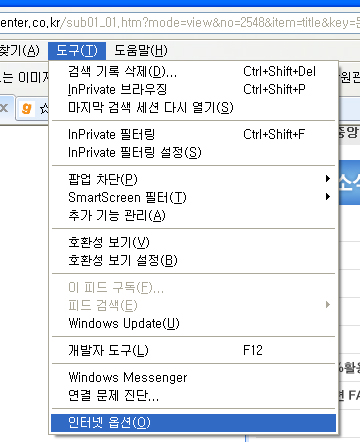Click the address bar URL field
Image resolution: width=360 pixels, height=442 pixels.
pos(180,23)
